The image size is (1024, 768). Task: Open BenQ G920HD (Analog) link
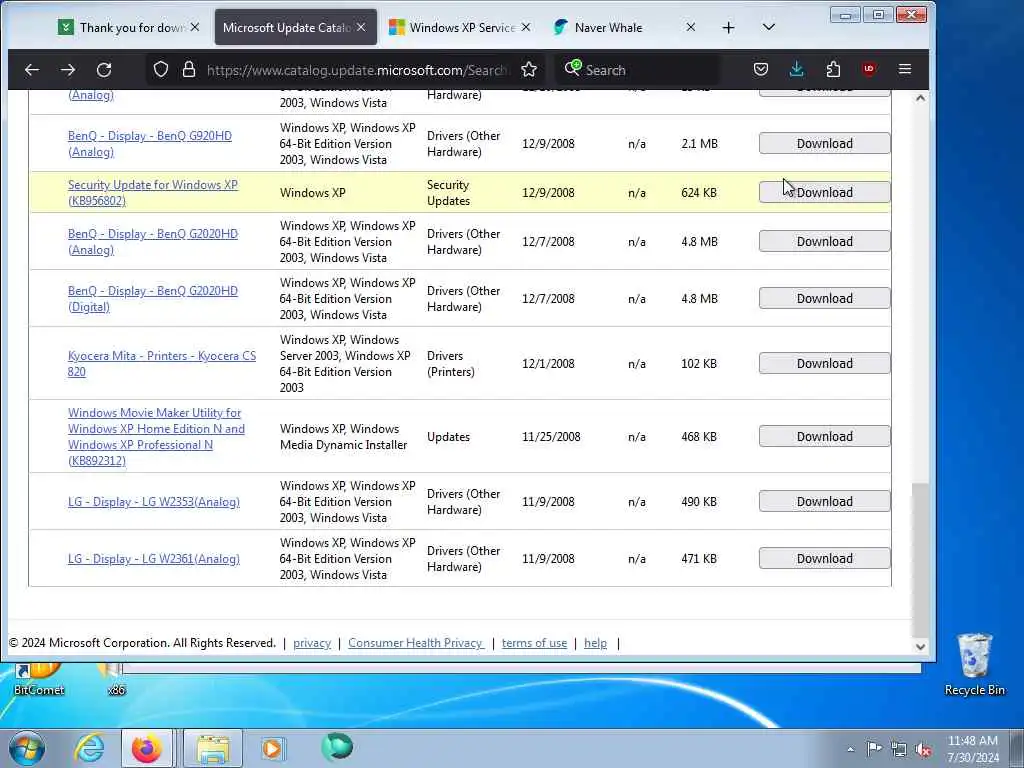pyautogui.click(x=150, y=144)
